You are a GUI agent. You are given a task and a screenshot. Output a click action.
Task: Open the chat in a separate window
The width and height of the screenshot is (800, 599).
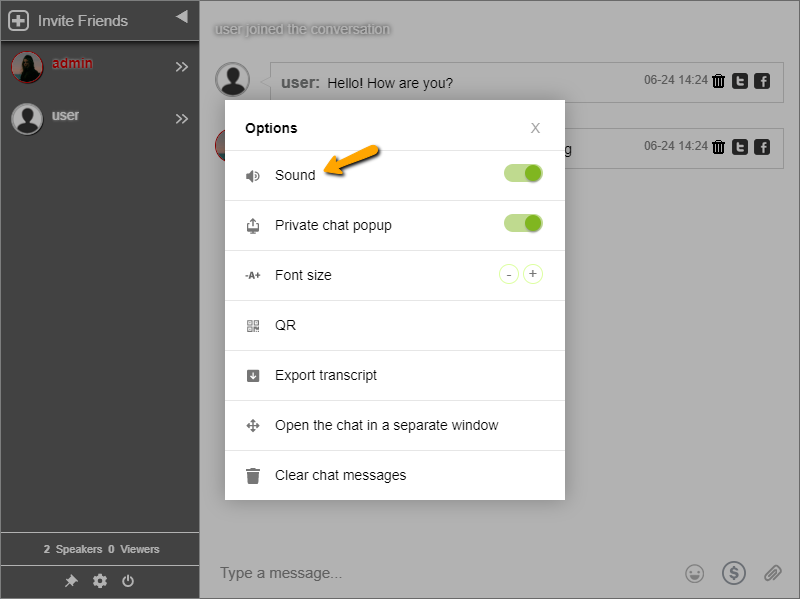tap(386, 425)
